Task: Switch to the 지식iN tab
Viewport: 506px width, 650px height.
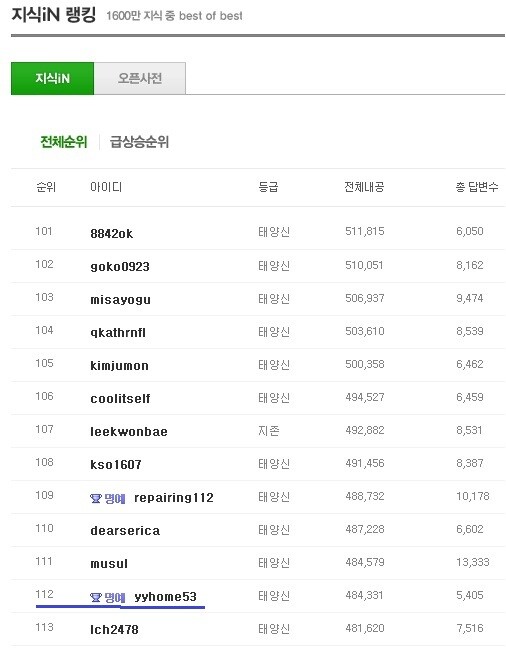Action: tap(53, 78)
